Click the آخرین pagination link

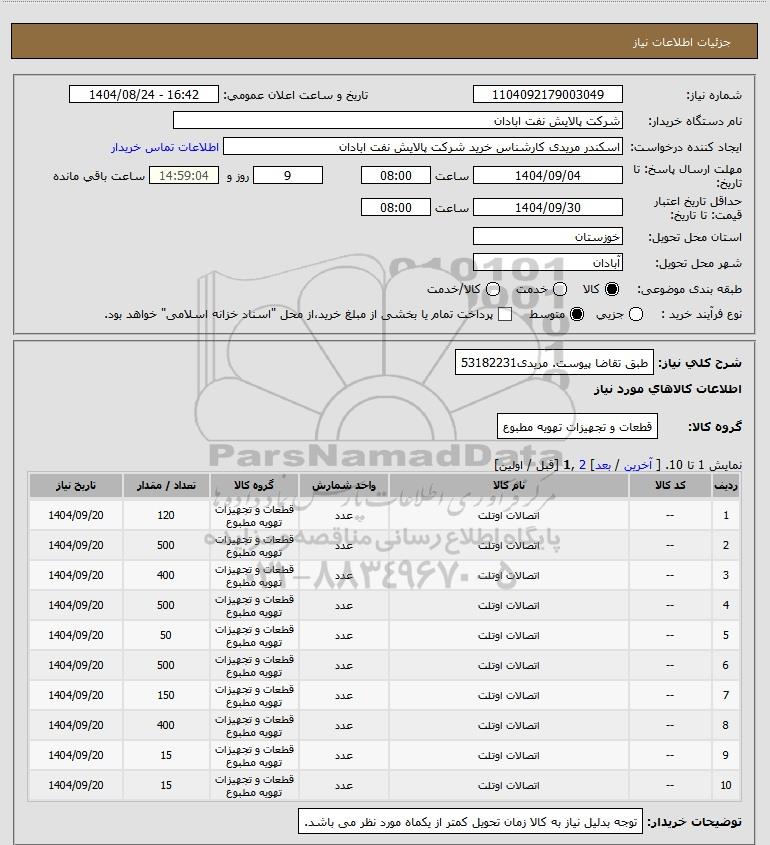[x=637, y=465]
